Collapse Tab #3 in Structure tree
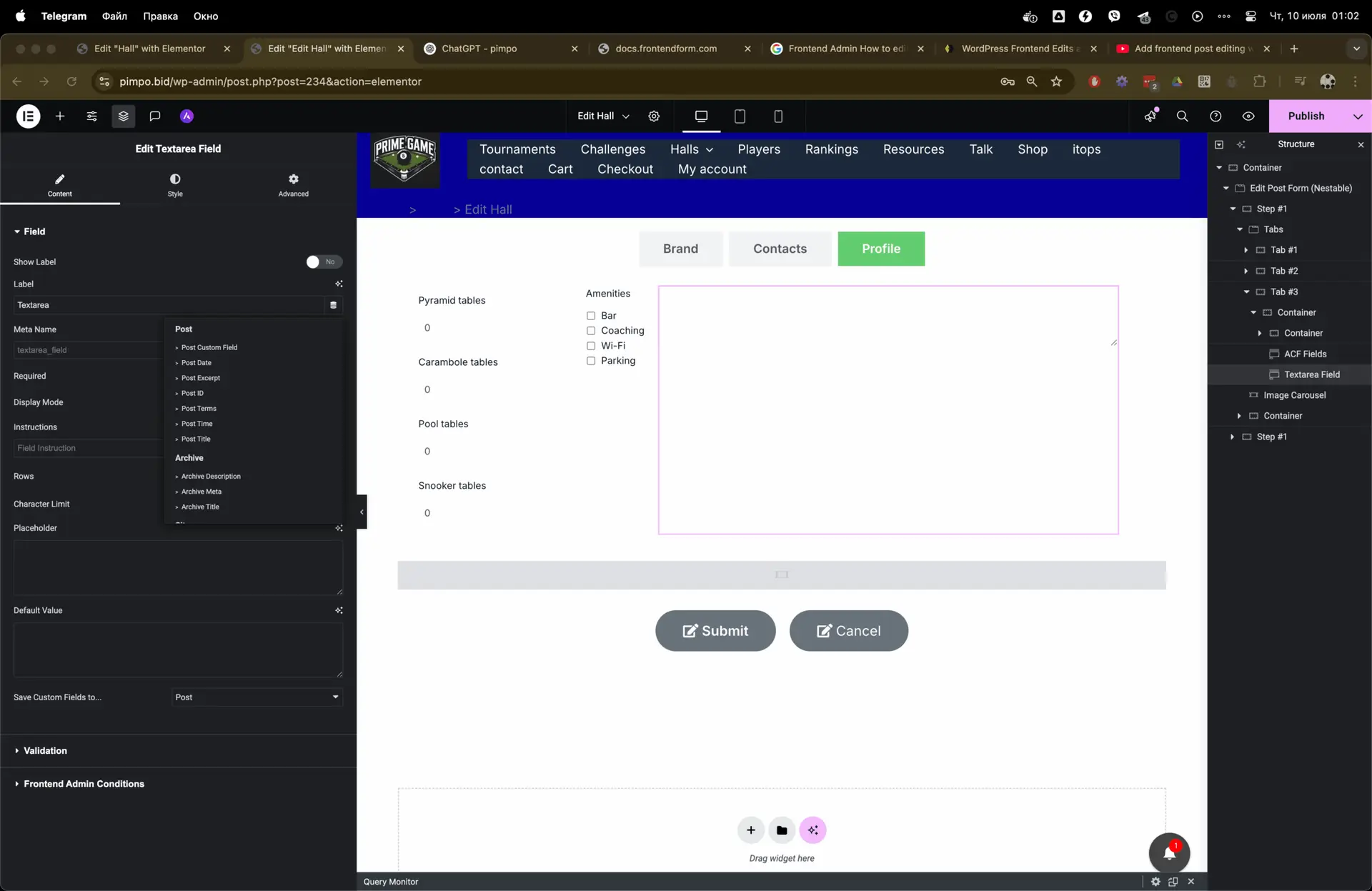Viewport: 1372px width, 891px height. (1246, 292)
